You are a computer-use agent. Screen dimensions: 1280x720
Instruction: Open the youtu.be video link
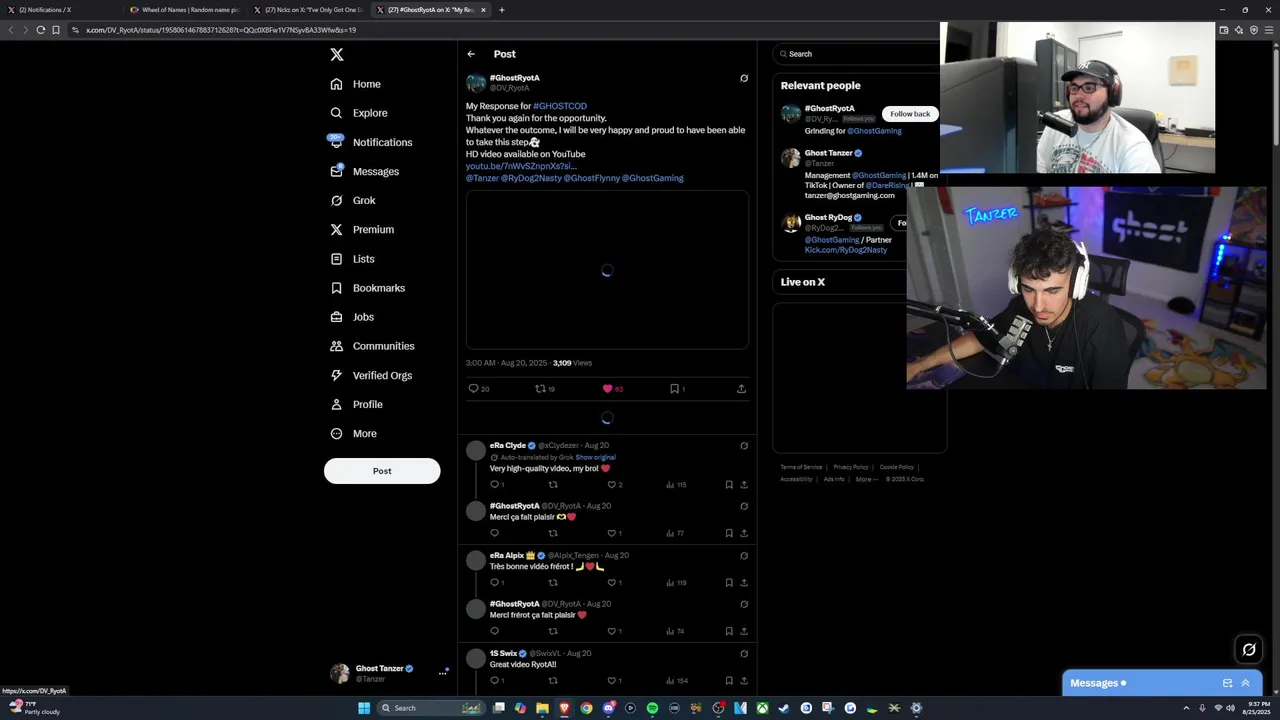[521, 166]
